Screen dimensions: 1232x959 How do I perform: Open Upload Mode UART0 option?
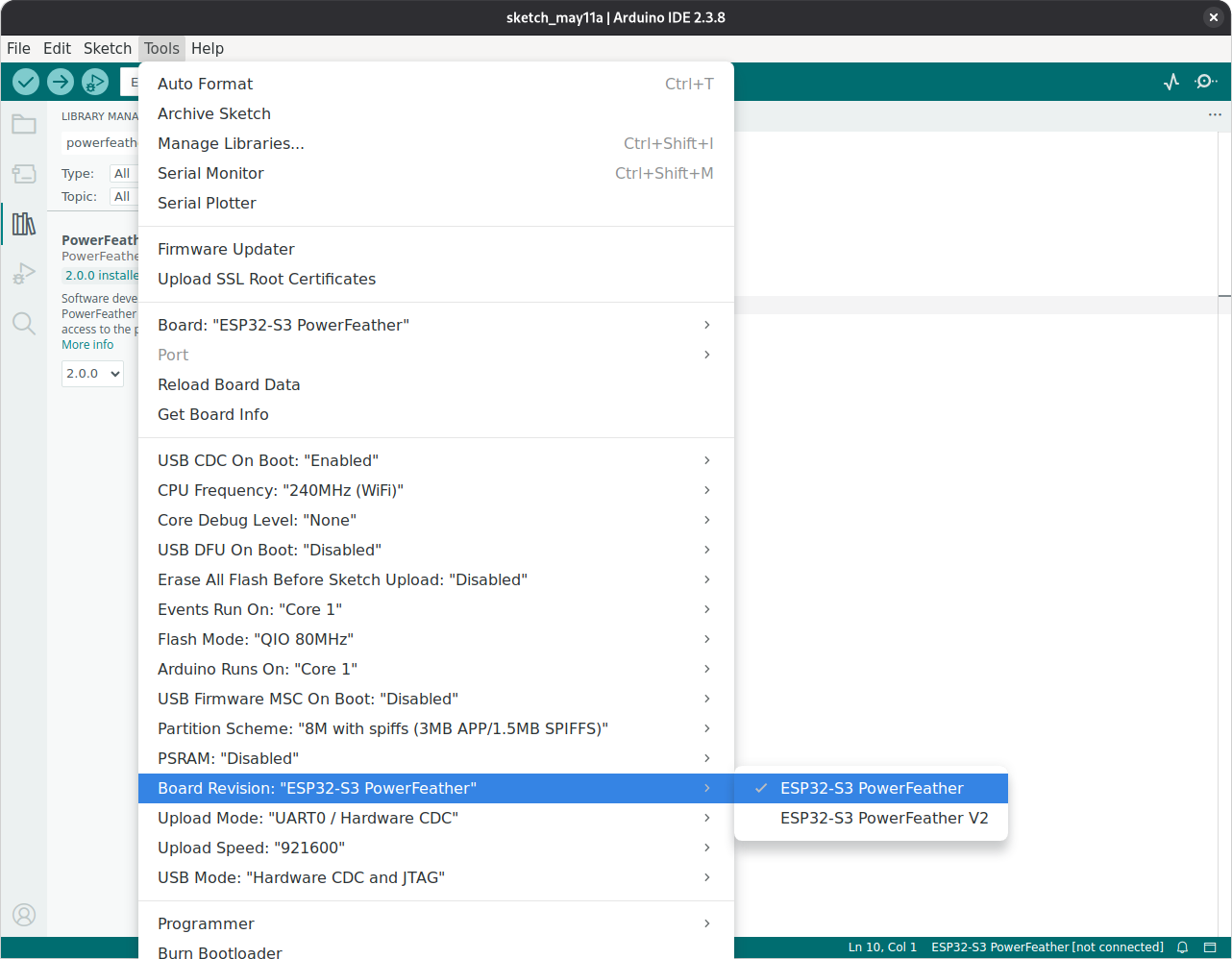tap(436, 818)
